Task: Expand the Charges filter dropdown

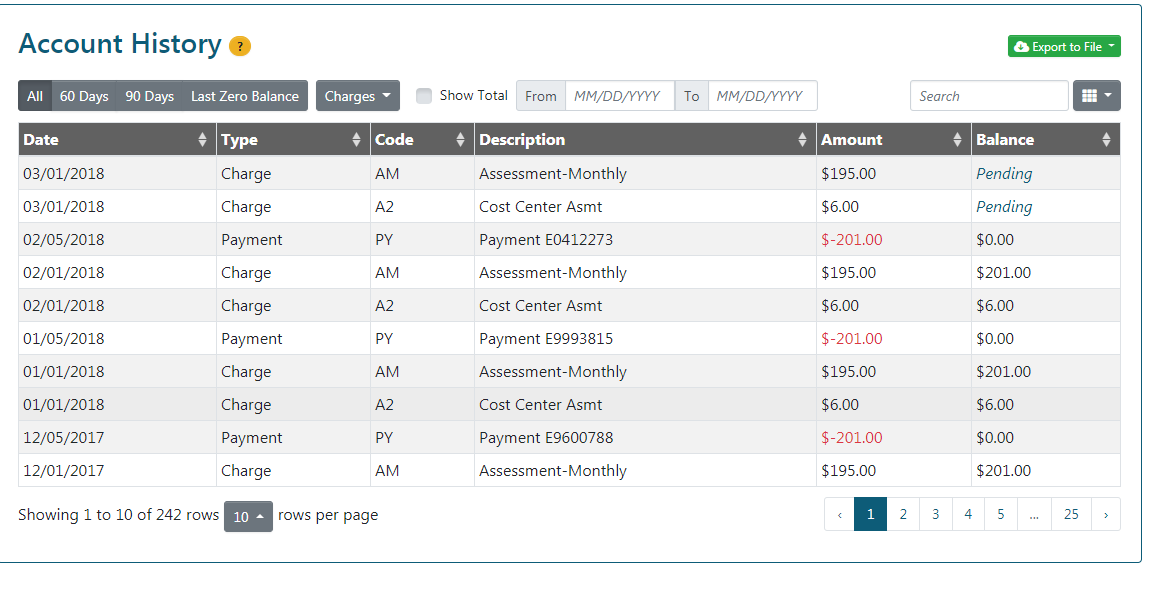Action: [357, 96]
